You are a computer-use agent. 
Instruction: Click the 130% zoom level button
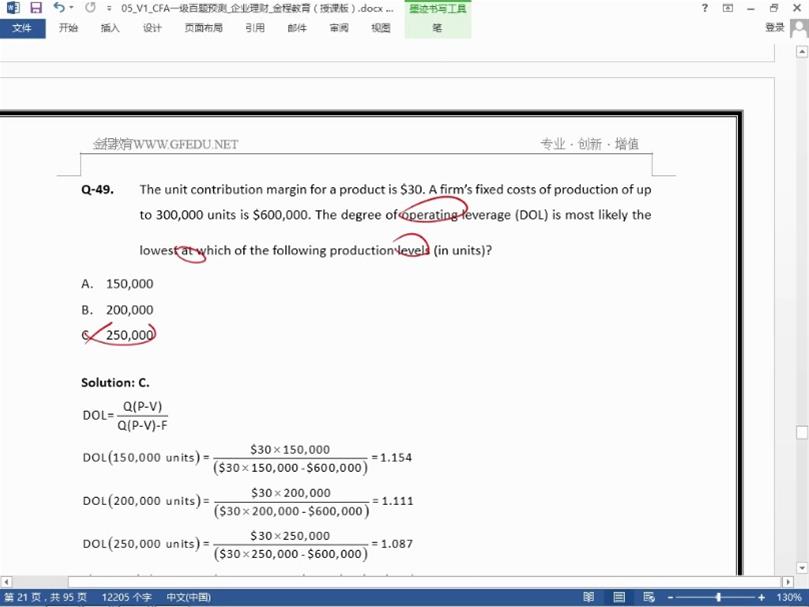coord(789,597)
